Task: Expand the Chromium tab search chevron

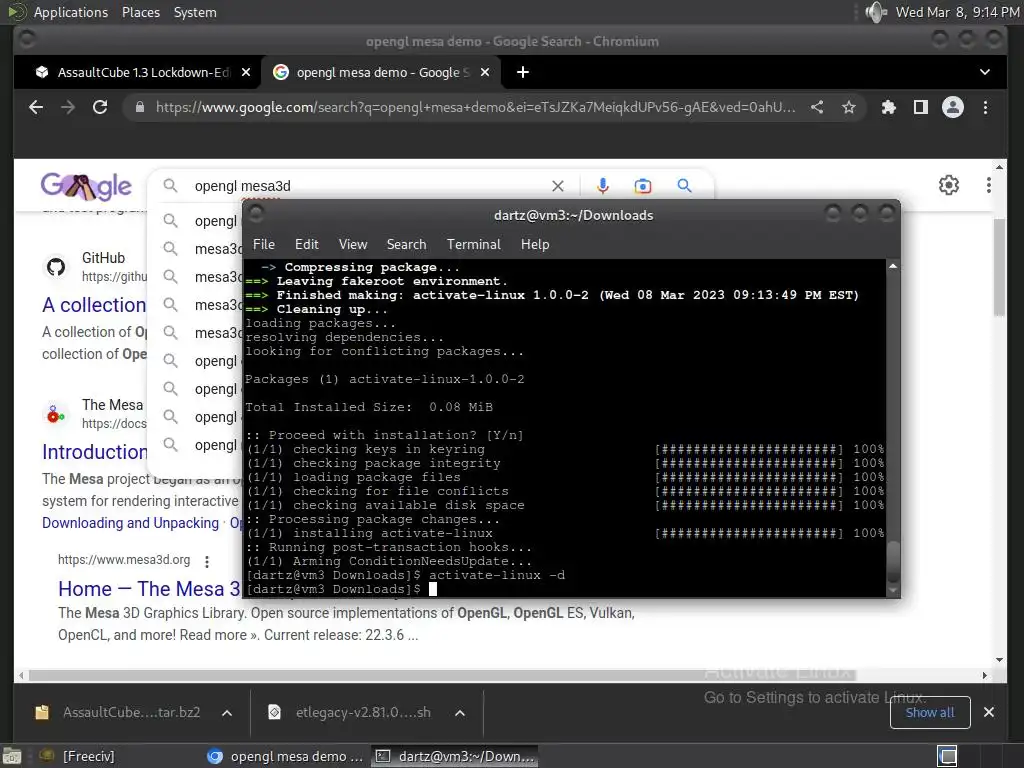Action: tap(985, 72)
